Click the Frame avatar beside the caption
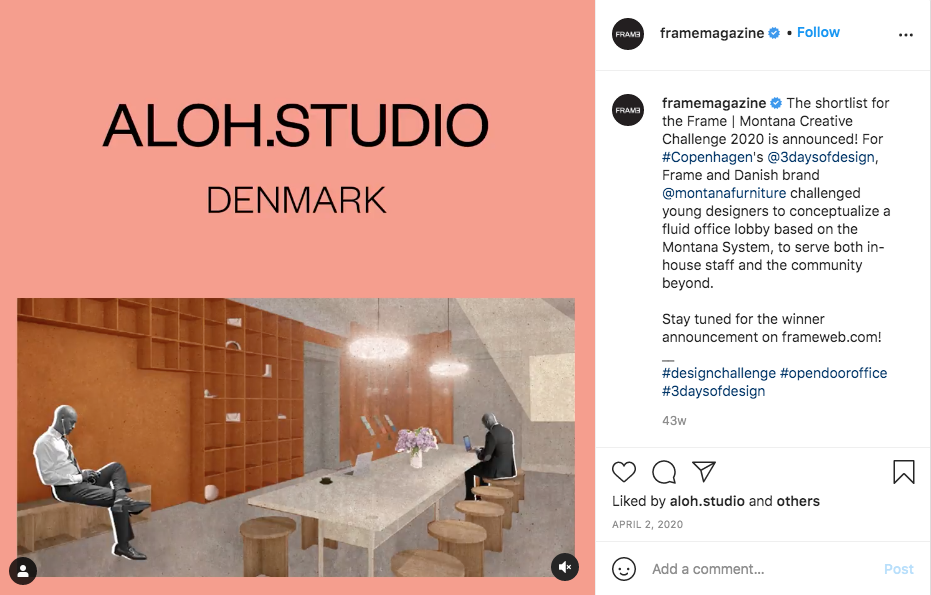 pyautogui.click(x=628, y=110)
